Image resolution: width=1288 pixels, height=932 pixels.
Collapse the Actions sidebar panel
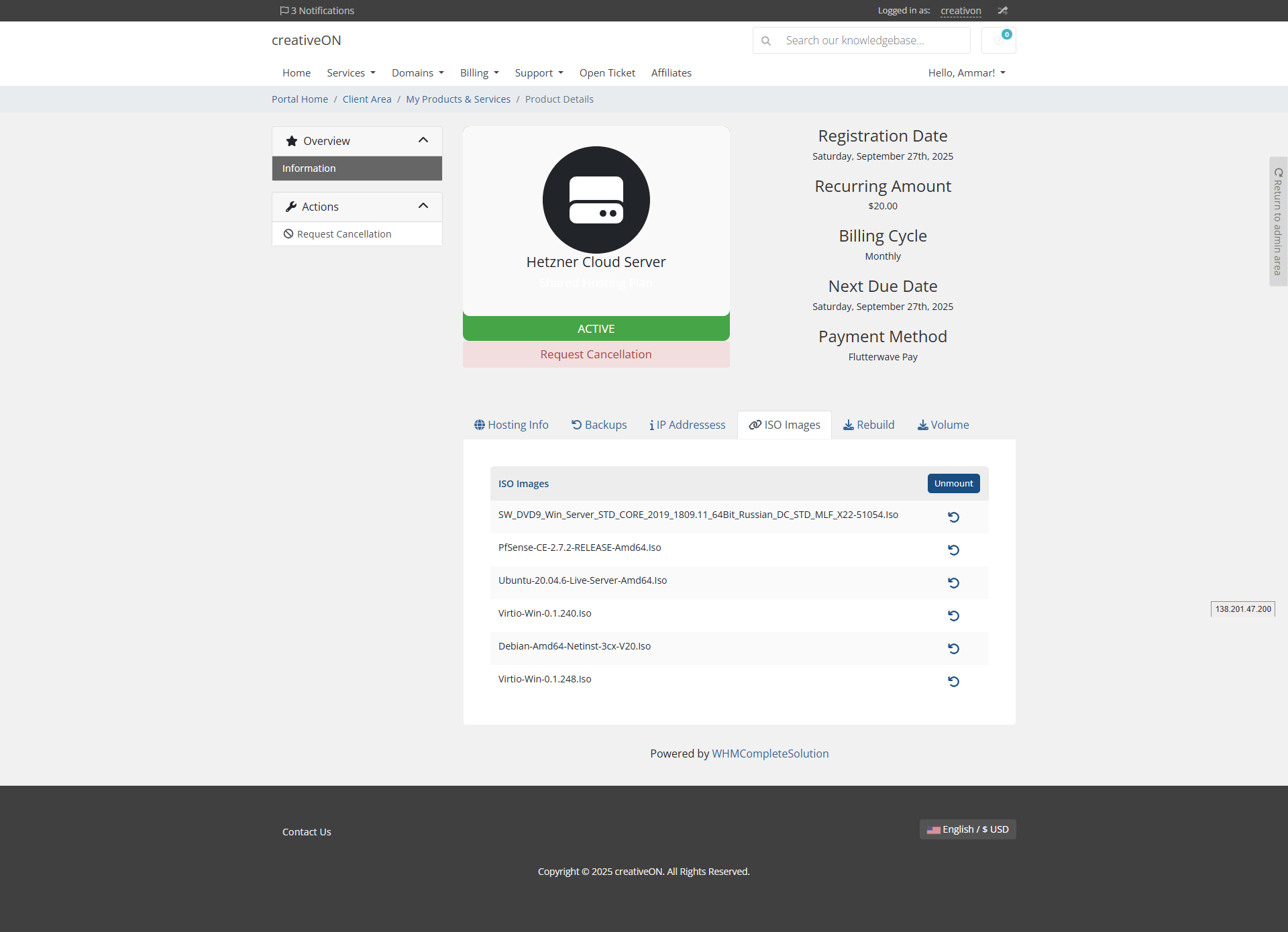coord(423,206)
